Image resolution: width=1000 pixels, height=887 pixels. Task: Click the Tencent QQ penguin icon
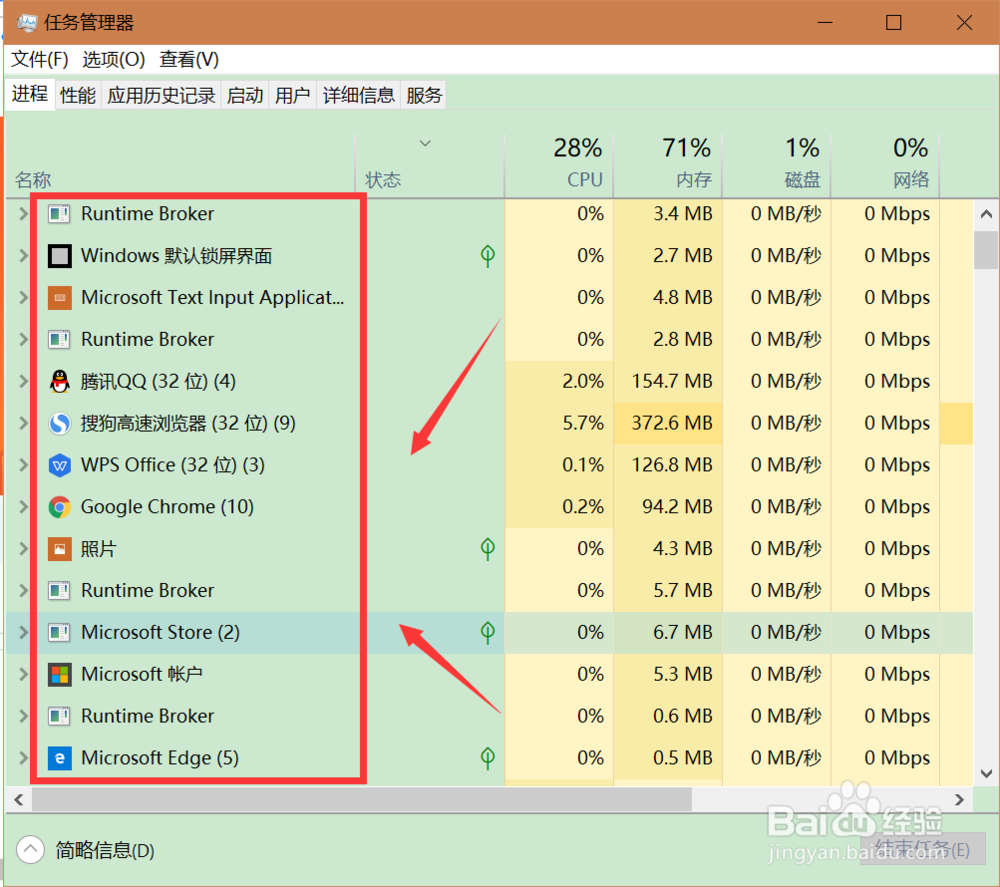pyautogui.click(x=59, y=381)
